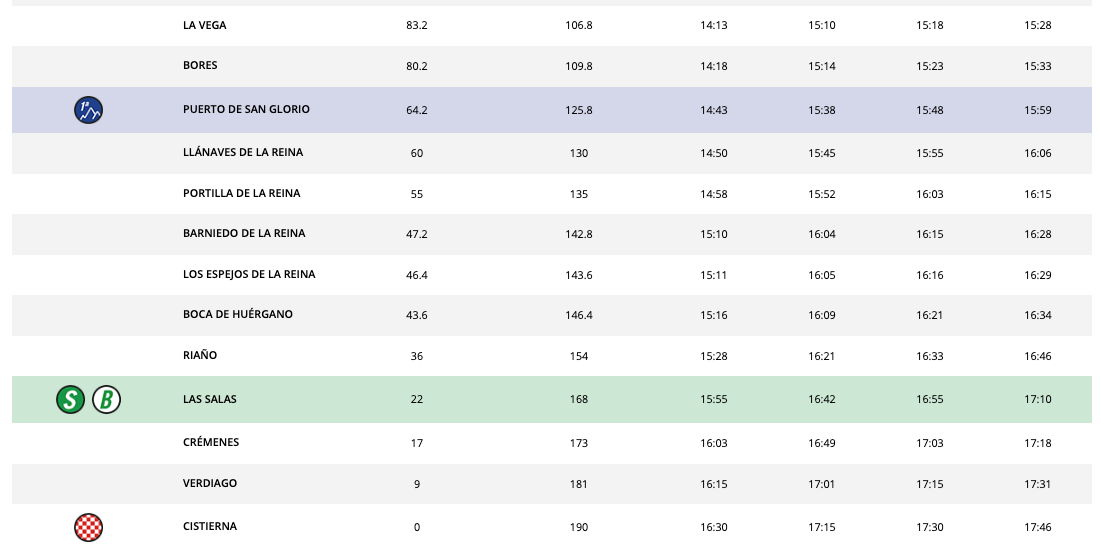Click Barniedo de la Reina
Image resolution: width=1101 pixels, height=554 pixels.
tap(244, 234)
